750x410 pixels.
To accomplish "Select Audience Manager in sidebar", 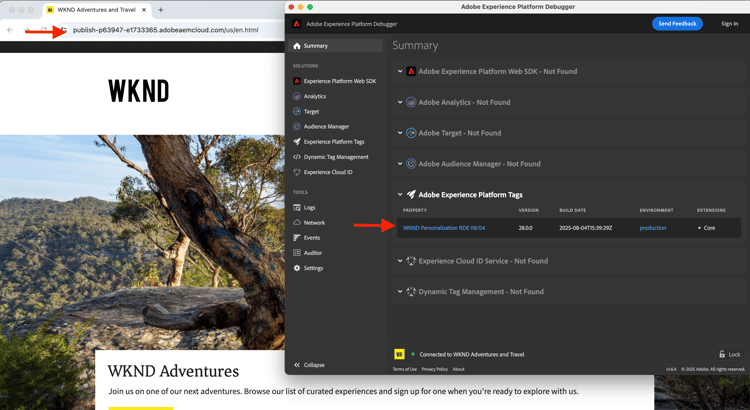I will (326, 127).
